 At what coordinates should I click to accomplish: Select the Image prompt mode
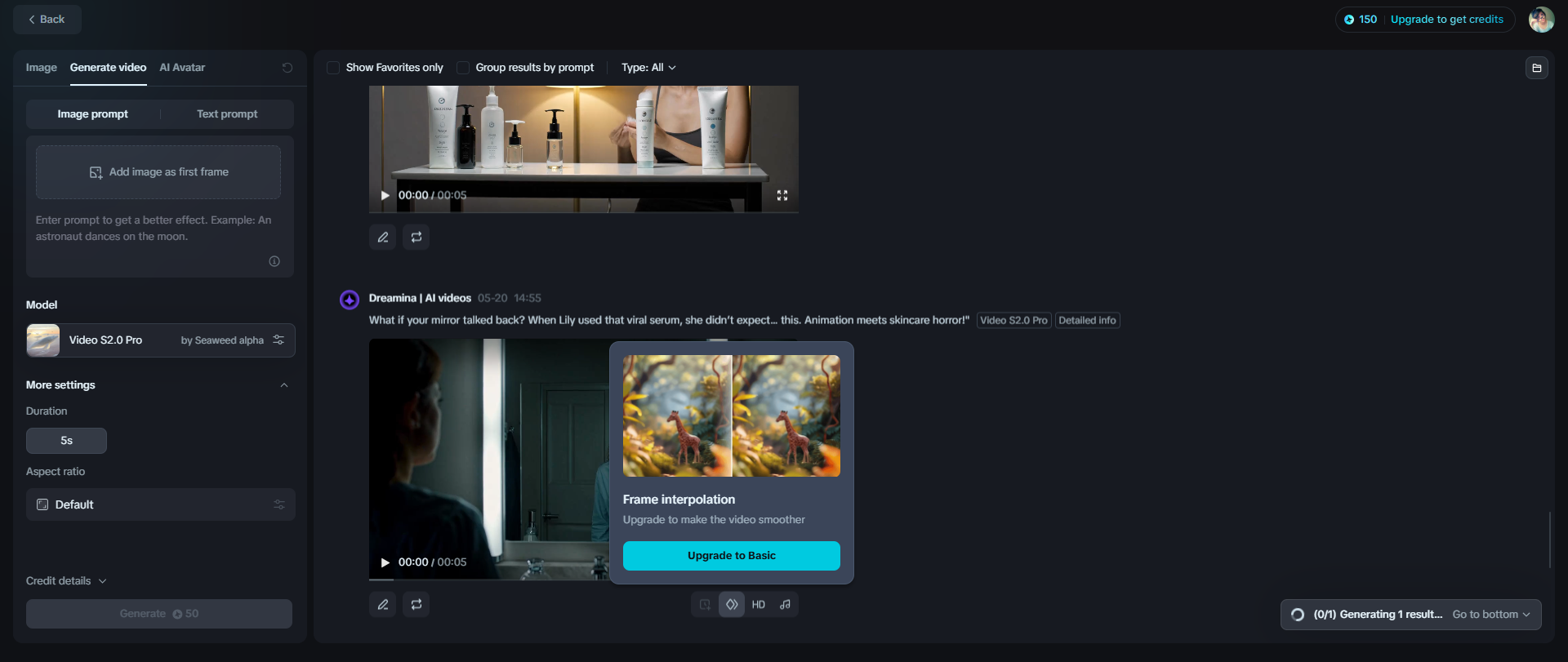(93, 114)
